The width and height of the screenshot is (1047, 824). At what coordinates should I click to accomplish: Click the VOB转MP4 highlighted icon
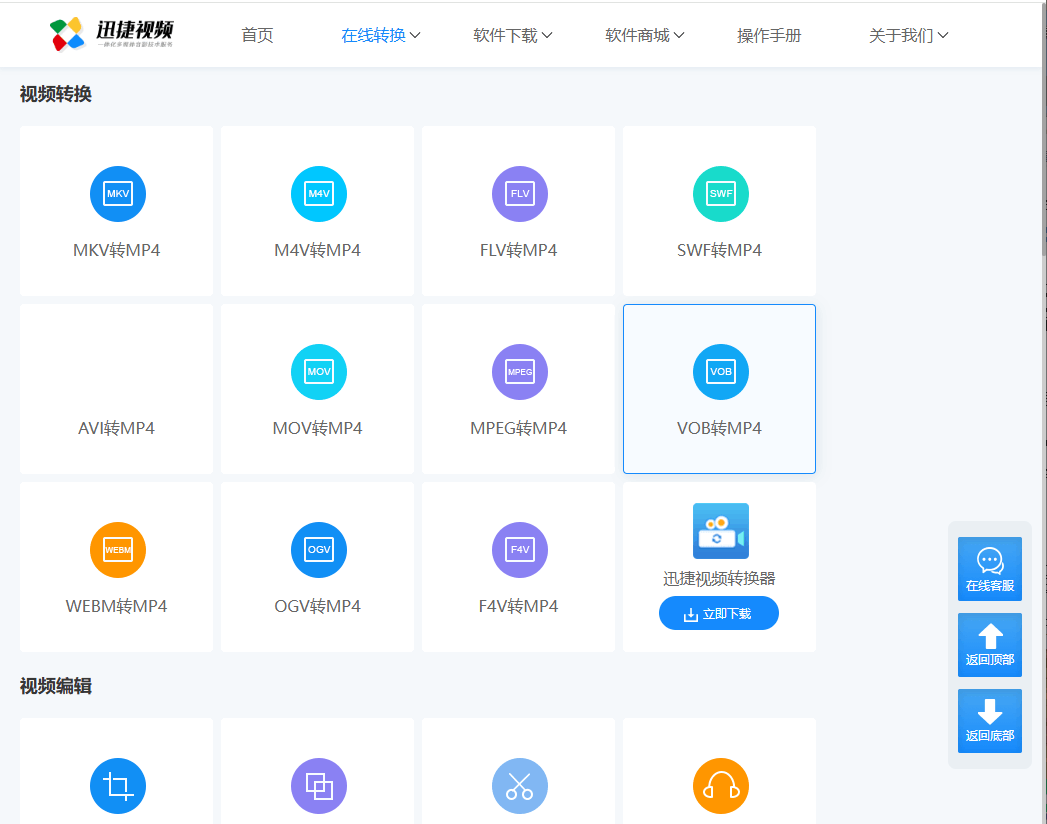click(x=720, y=371)
